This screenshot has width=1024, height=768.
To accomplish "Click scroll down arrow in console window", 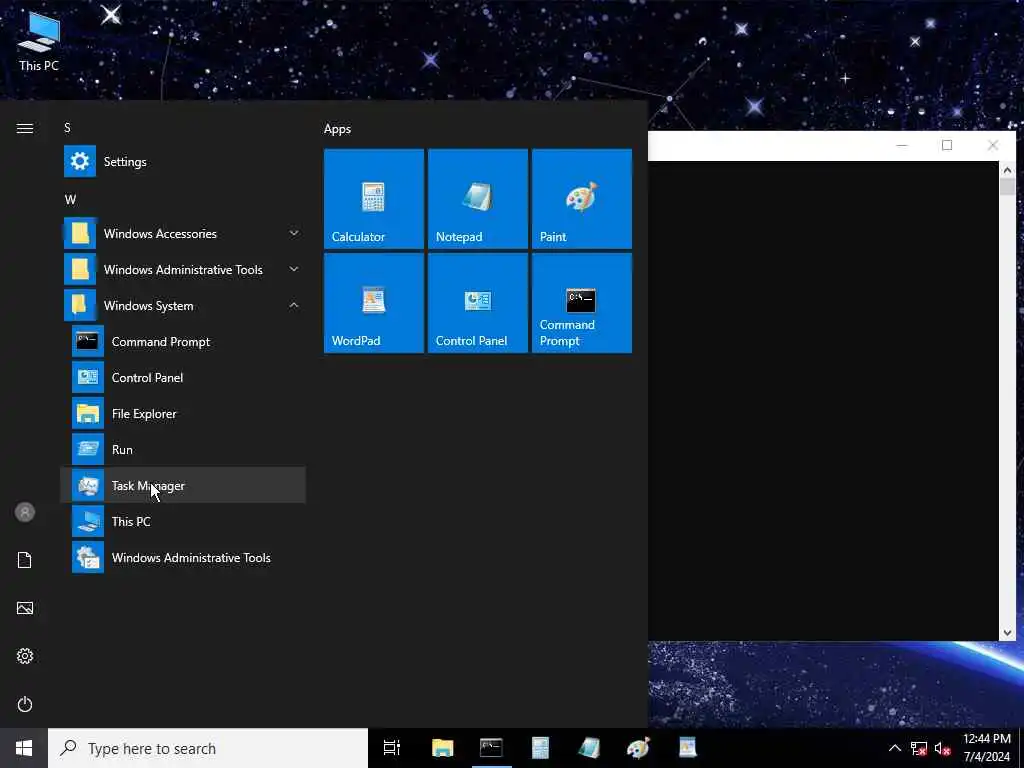I will click(x=1007, y=632).
